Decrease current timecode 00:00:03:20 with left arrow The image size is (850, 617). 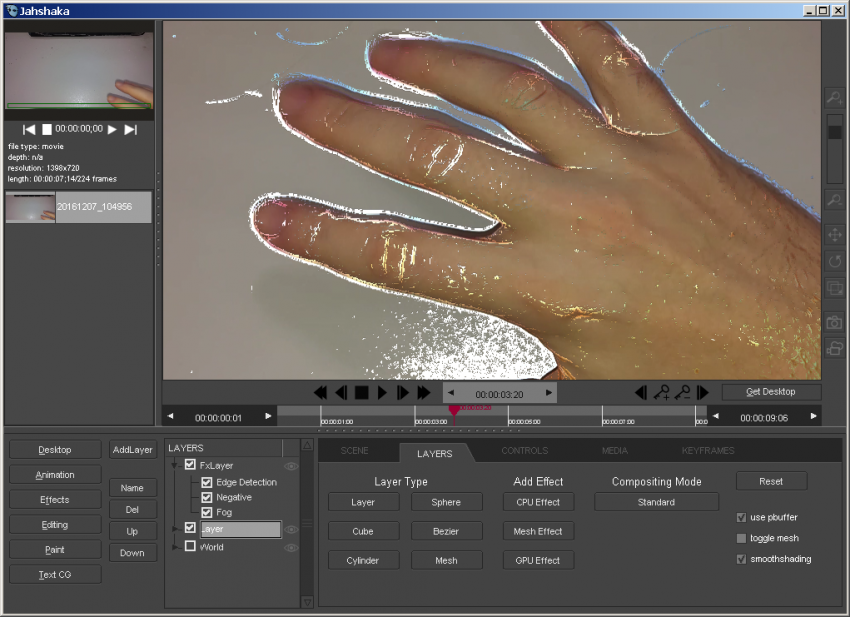pos(450,393)
